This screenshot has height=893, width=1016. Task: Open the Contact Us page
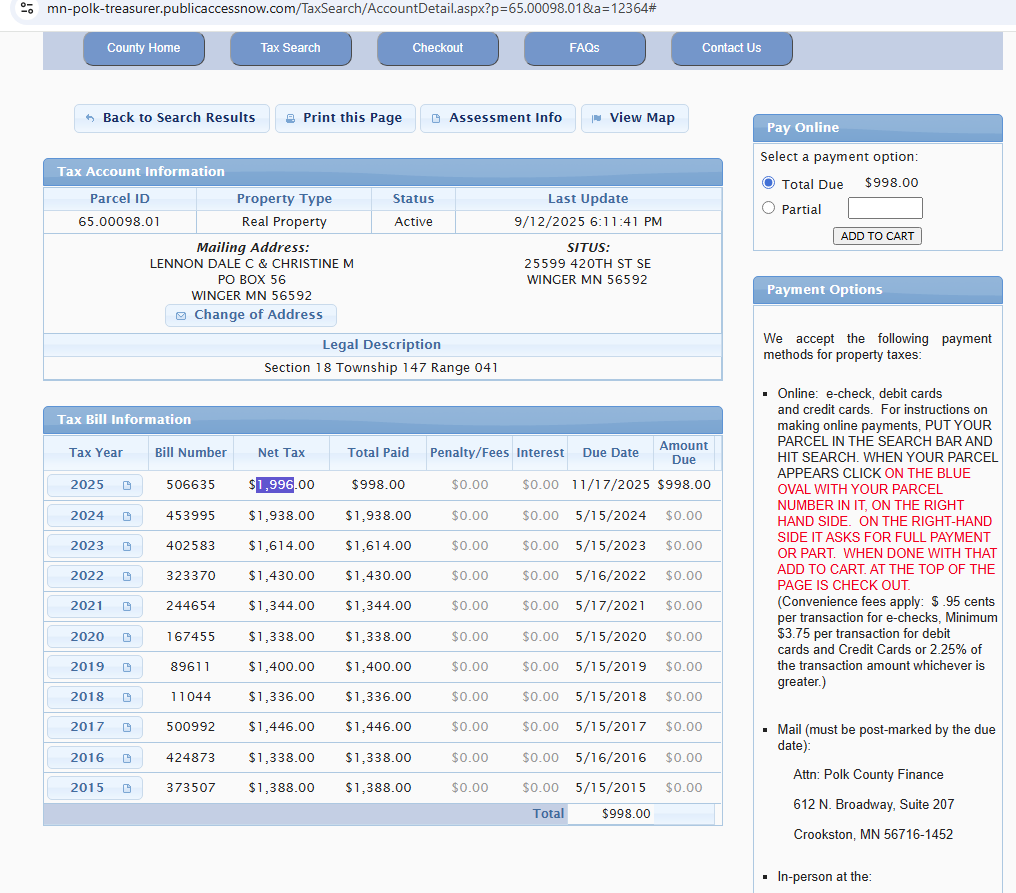click(x=731, y=48)
